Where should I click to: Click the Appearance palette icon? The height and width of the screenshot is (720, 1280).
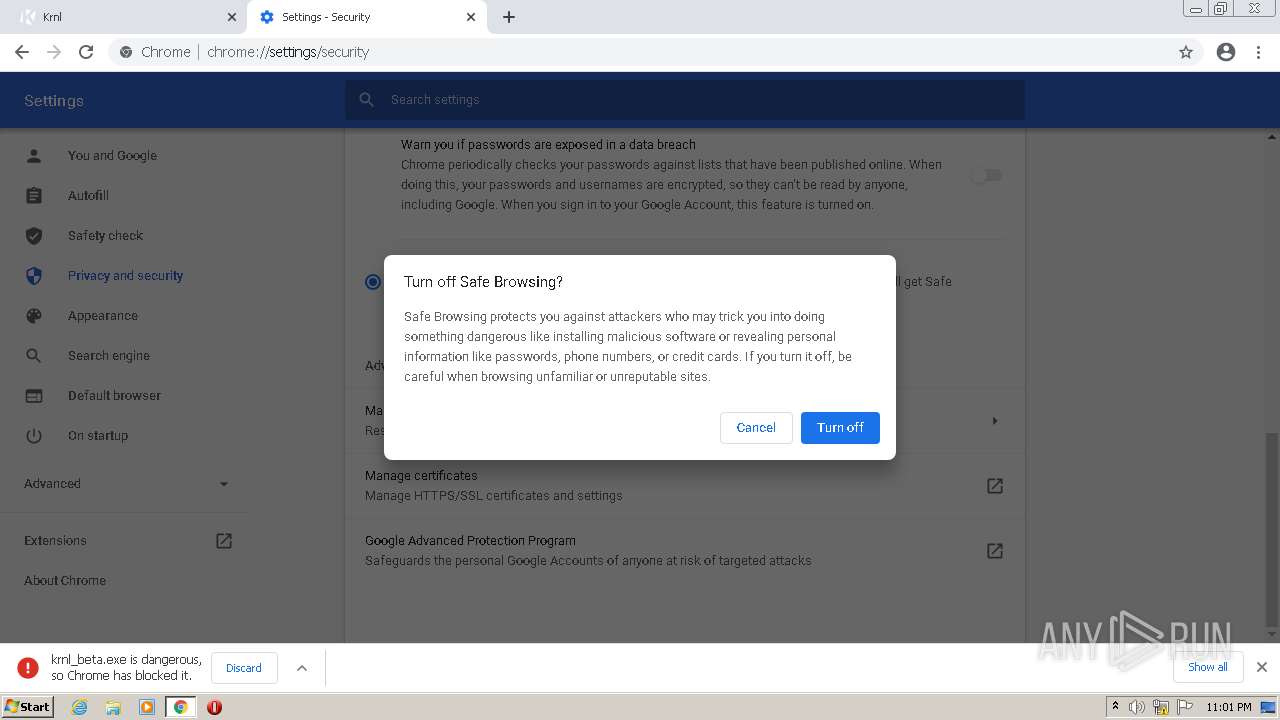34,316
